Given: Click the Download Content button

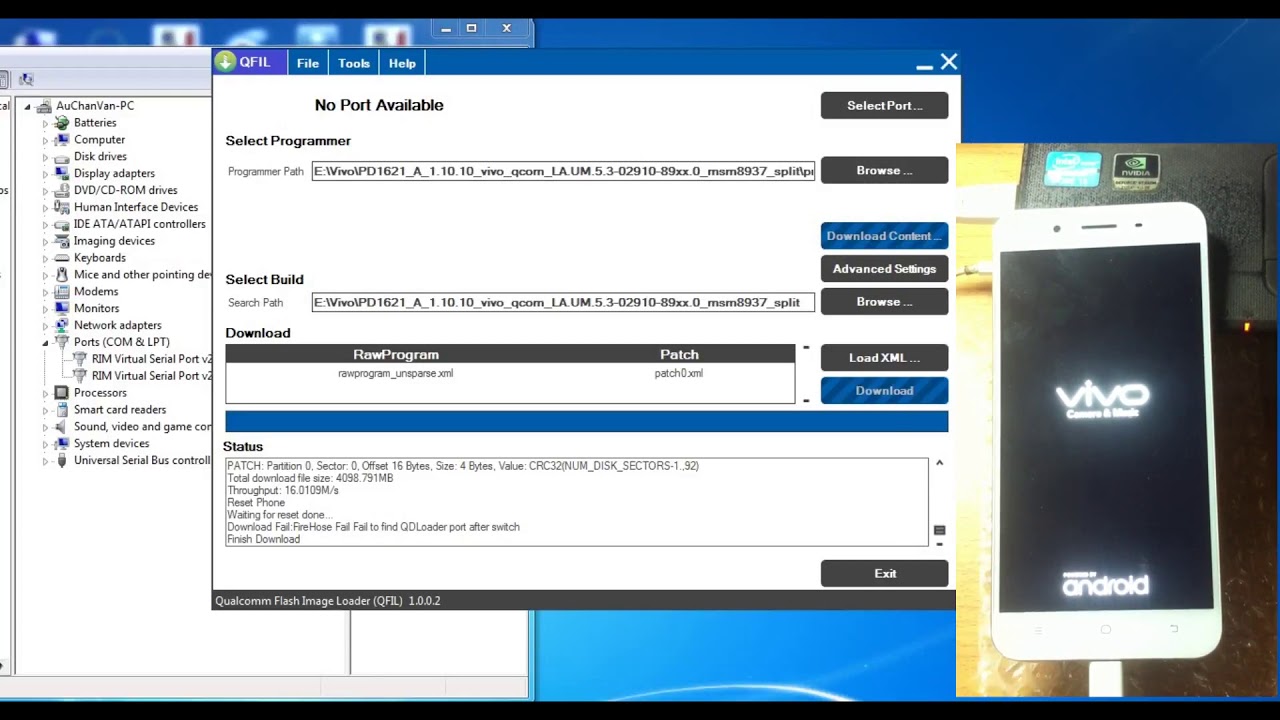Looking at the screenshot, I should click(x=884, y=236).
